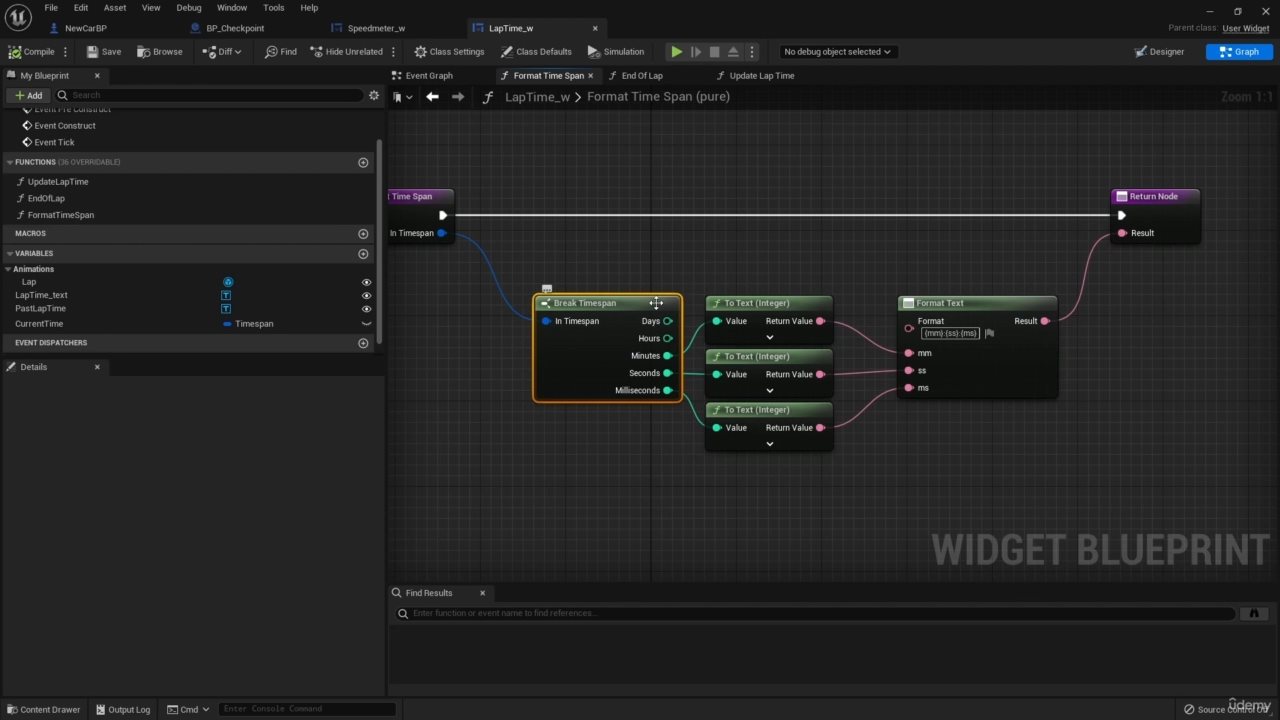Add a new function with plus icon
1280x720 pixels.
[x=363, y=162]
